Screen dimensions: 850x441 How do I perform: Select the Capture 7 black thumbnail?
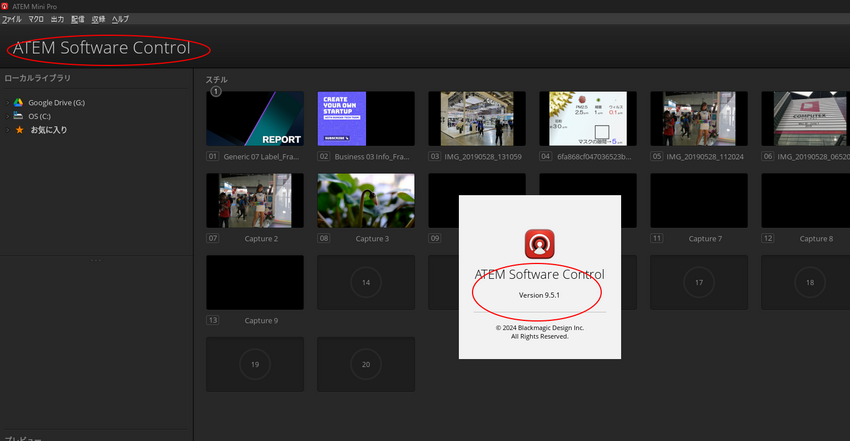pyautogui.click(x=699, y=200)
